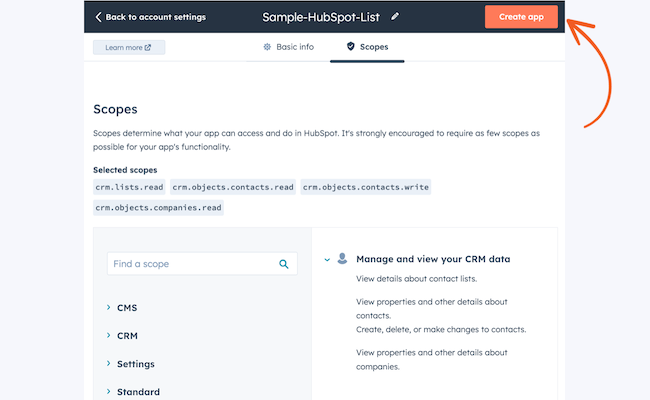Click external link icon in Learn more
This screenshot has width=650, height=400.
click(148, 47)
